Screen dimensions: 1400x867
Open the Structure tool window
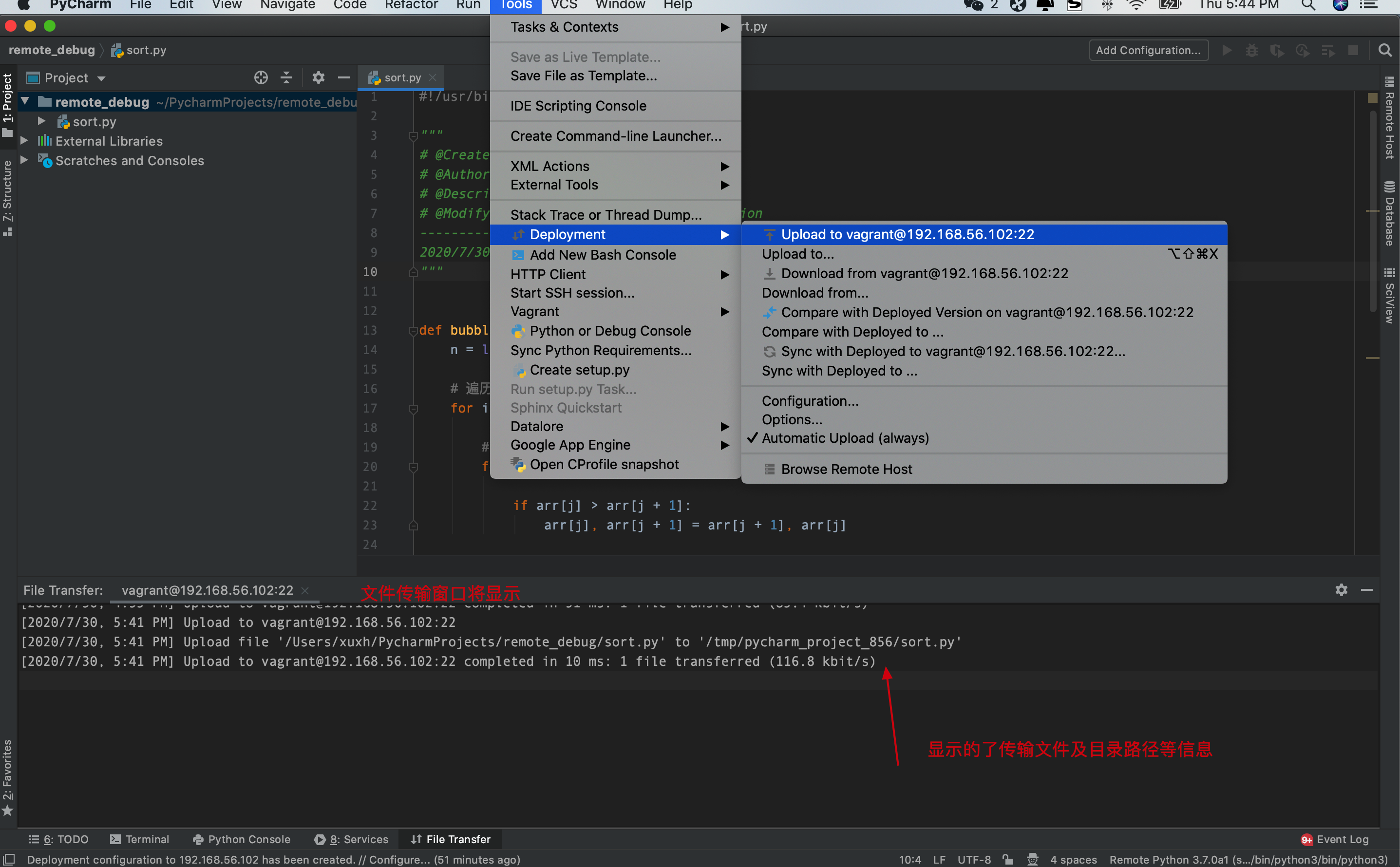(x=7, y=198)
